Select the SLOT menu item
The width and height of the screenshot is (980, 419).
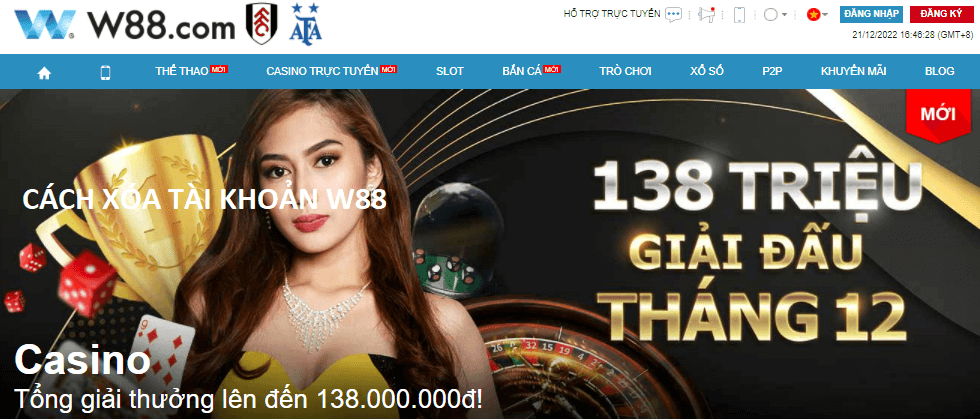(450, 71)
